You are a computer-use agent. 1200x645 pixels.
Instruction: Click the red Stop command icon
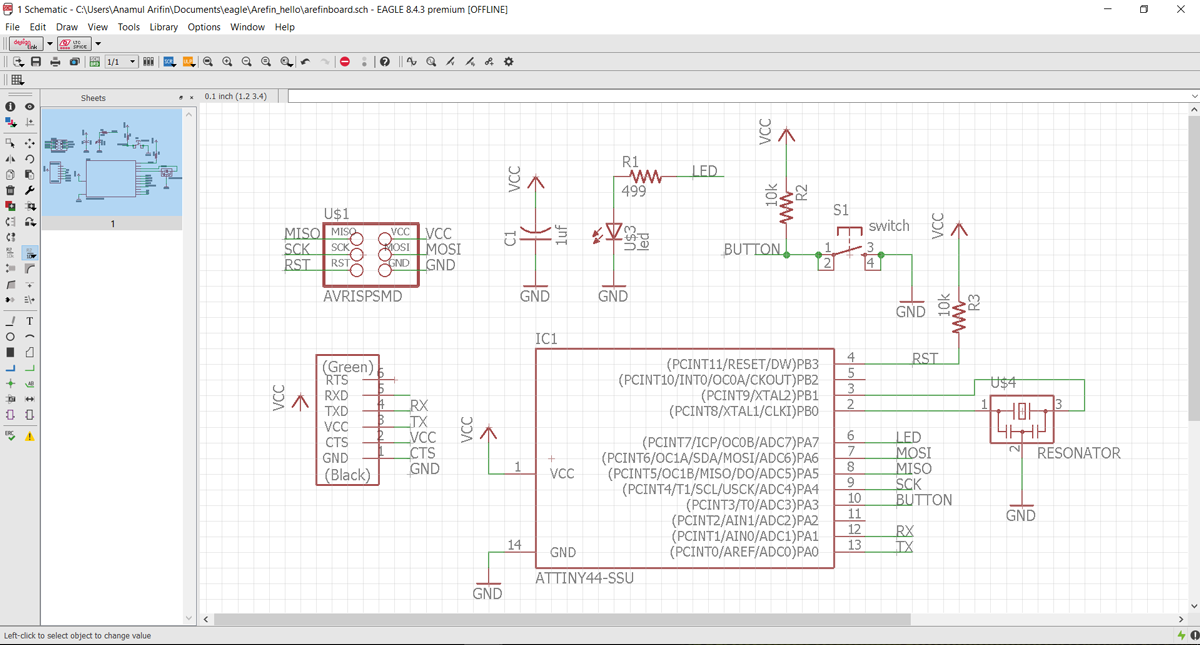coord(345,62)
